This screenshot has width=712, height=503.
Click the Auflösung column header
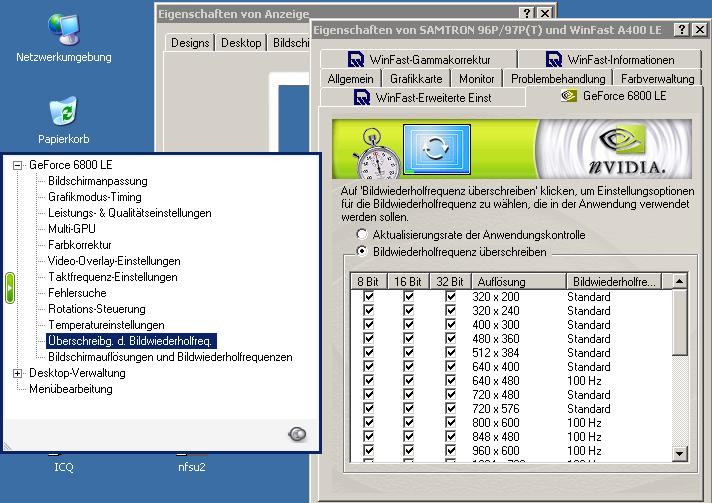[x=519, y=281]
